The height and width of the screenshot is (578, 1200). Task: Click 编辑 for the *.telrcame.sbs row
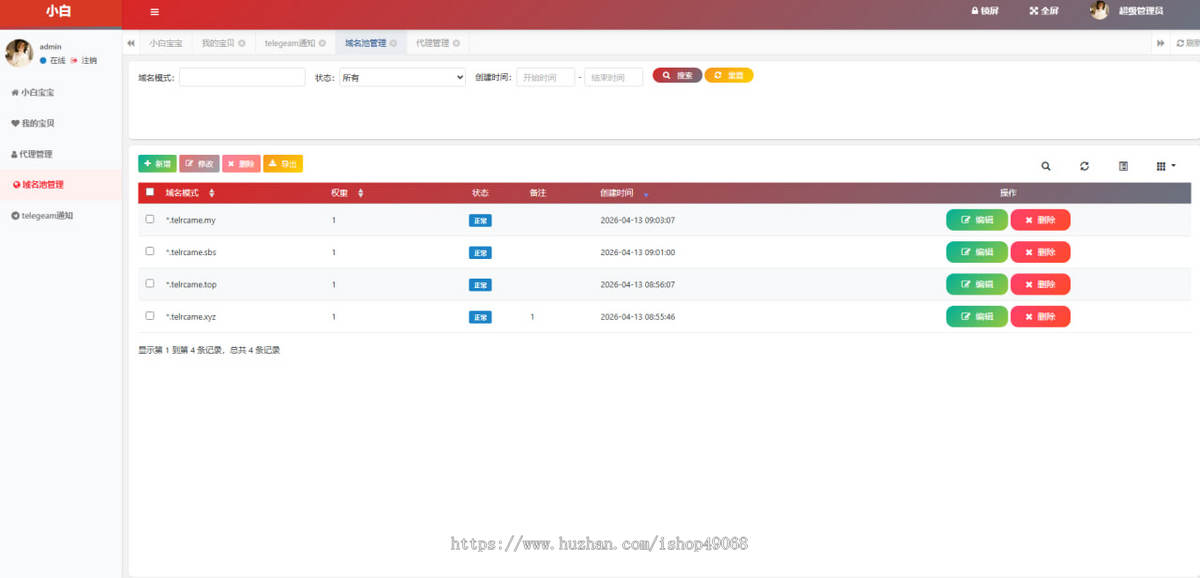pyautogui.click(x=977, y=252)
